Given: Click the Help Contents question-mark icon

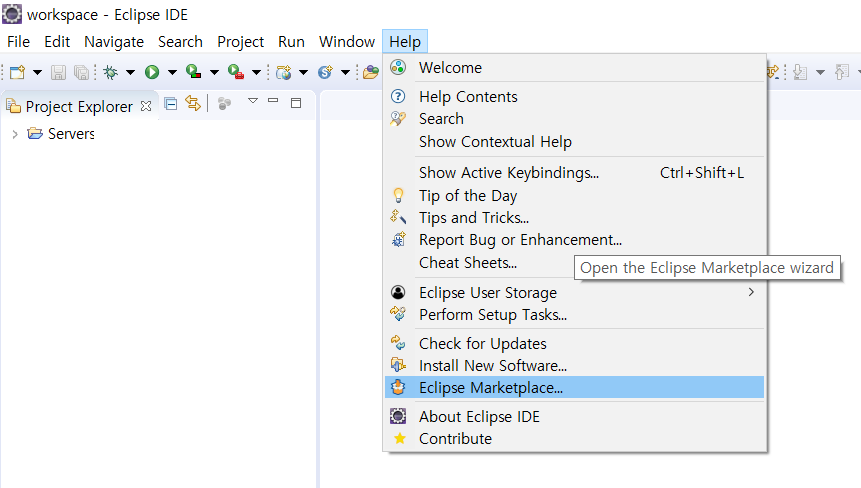Looking at the screenshot, I should pyautogui.click(x=398, y=96).
